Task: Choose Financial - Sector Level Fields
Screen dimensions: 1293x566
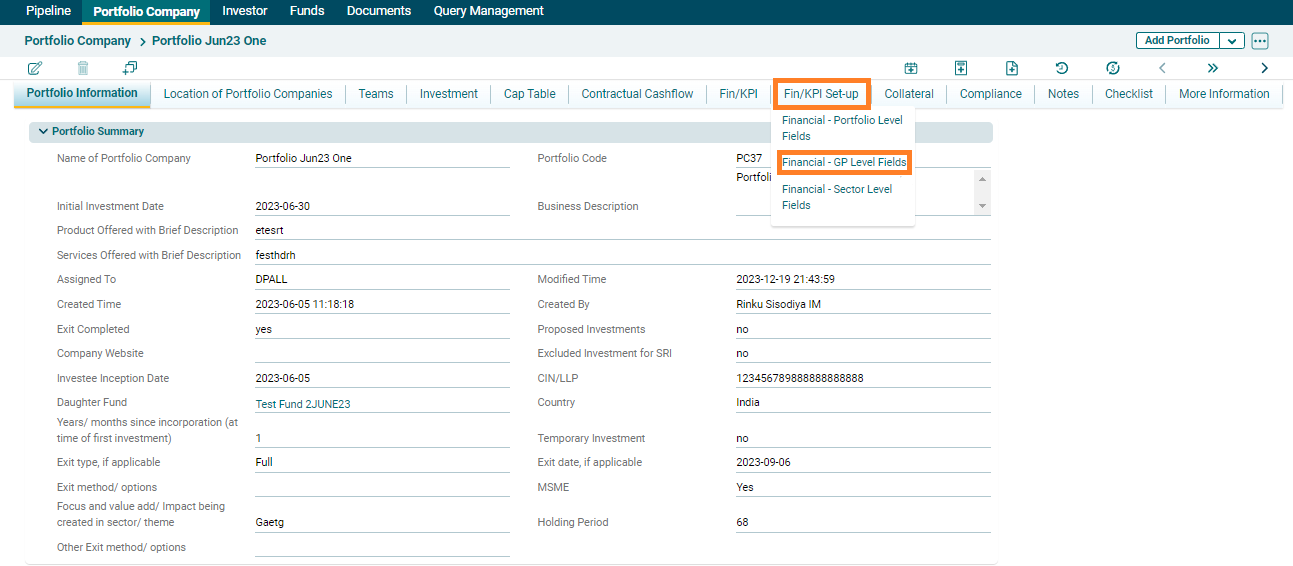Action: click(837, 197)
